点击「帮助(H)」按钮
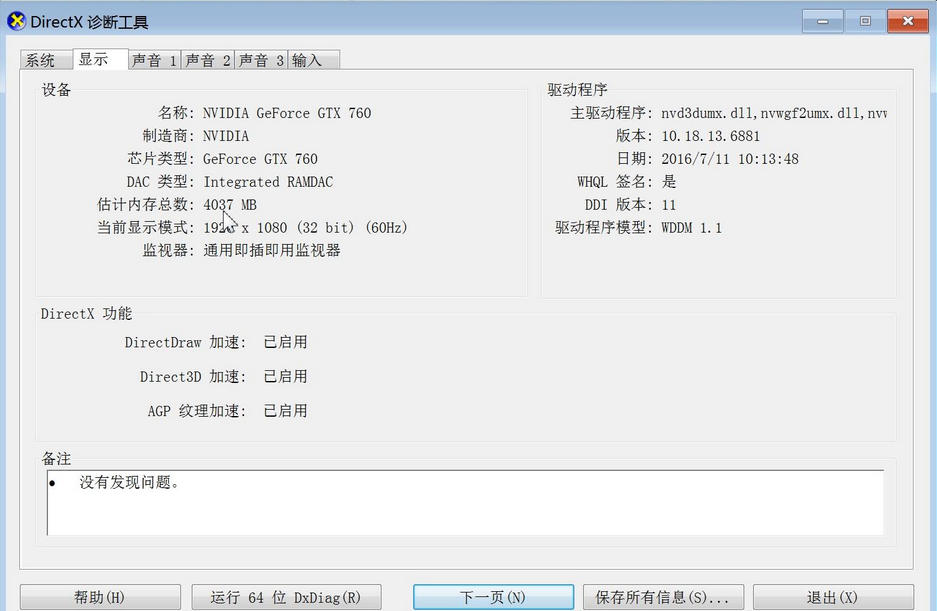This screenshot has width=937, height=611. pos(99,596)
